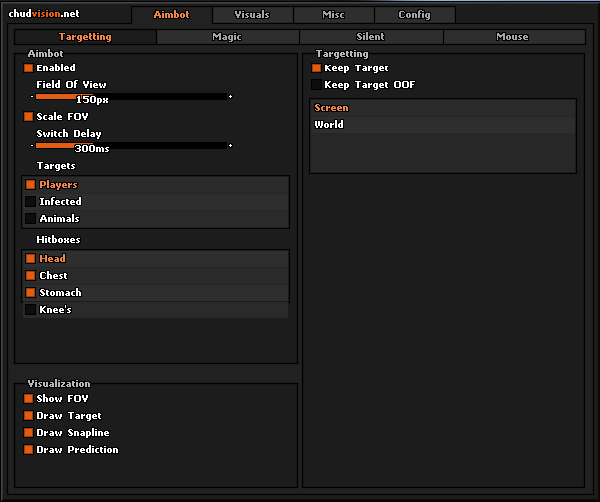Click the chudvision.net title logo
This screenshot has width=600, height=502.
tap(44, 14)
